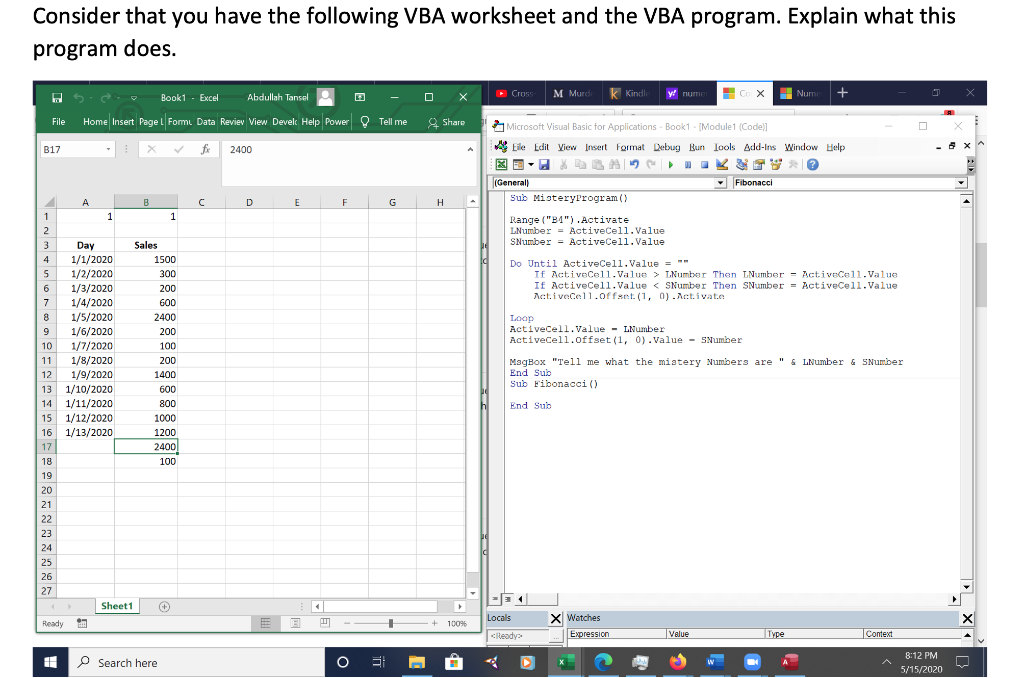Click the View Microsoft Excel icon in VBA toolbar

(502, 165)
